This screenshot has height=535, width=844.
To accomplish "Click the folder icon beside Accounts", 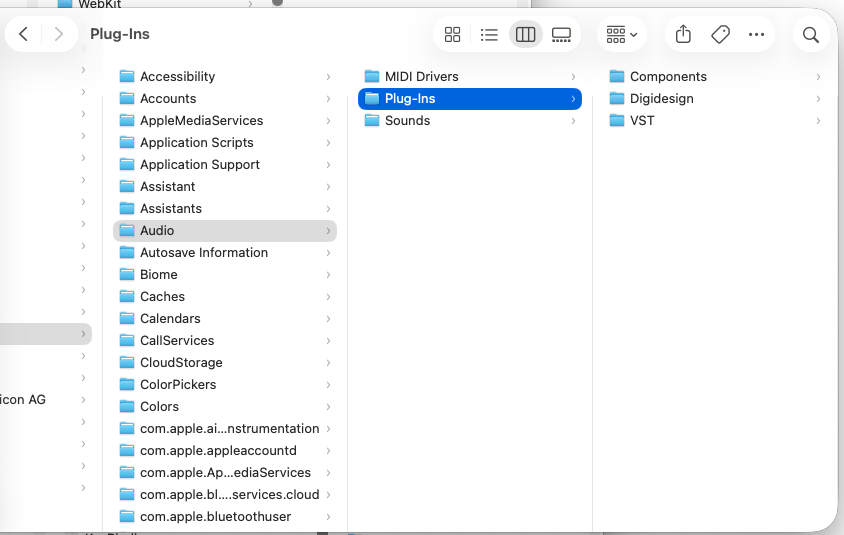I will (127, 98).
